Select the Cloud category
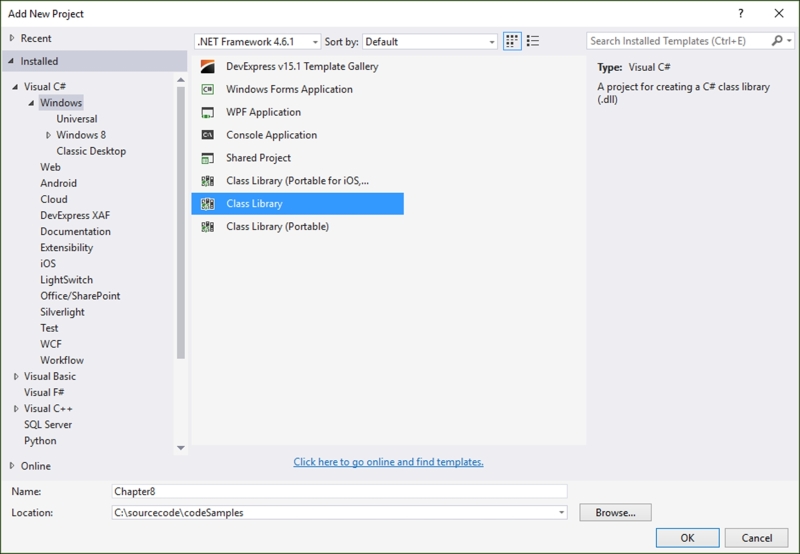Screen dimensions: 800x554 [54, 199]
